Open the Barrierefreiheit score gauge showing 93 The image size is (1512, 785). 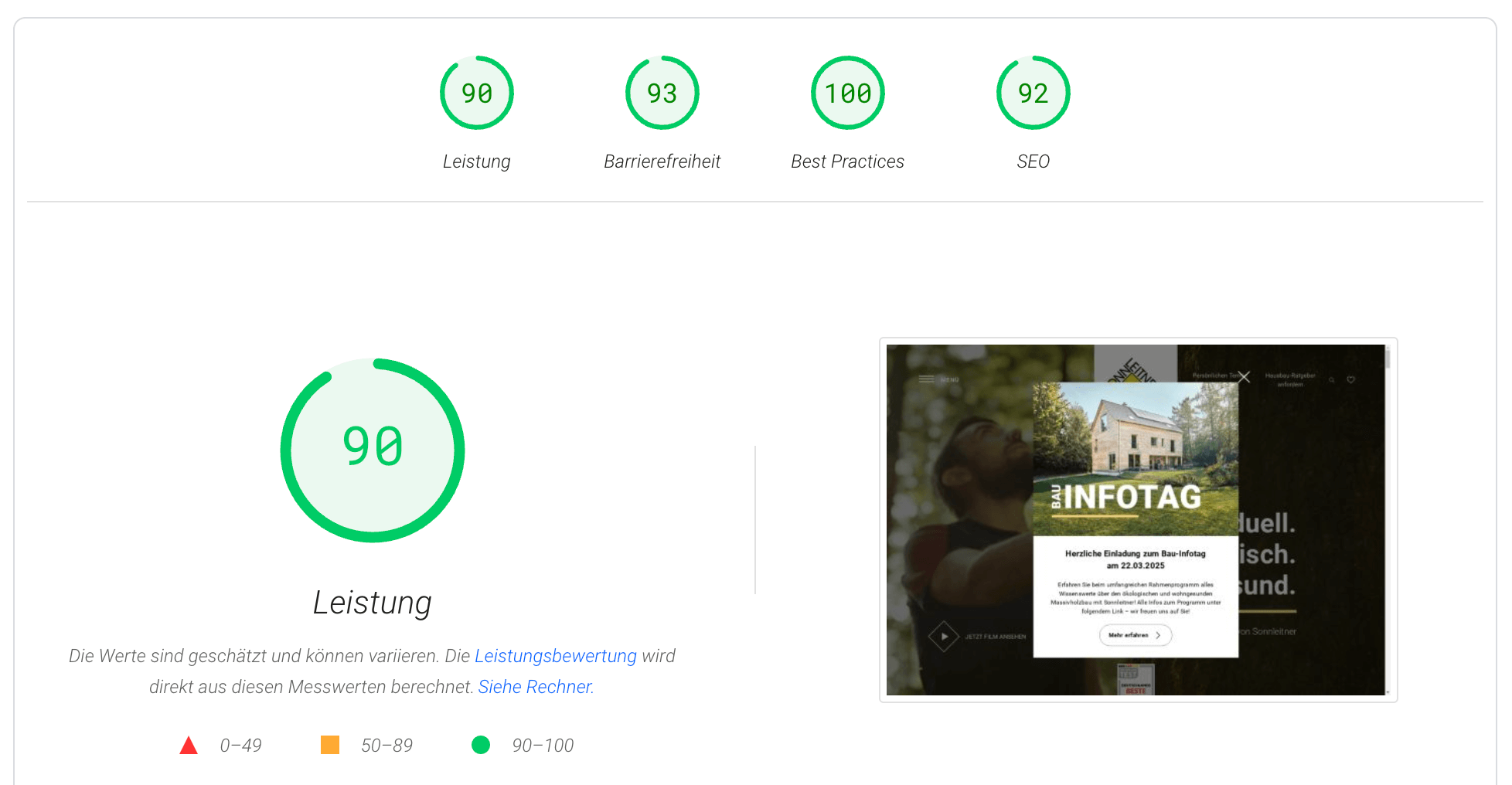[x=662, y=93]
